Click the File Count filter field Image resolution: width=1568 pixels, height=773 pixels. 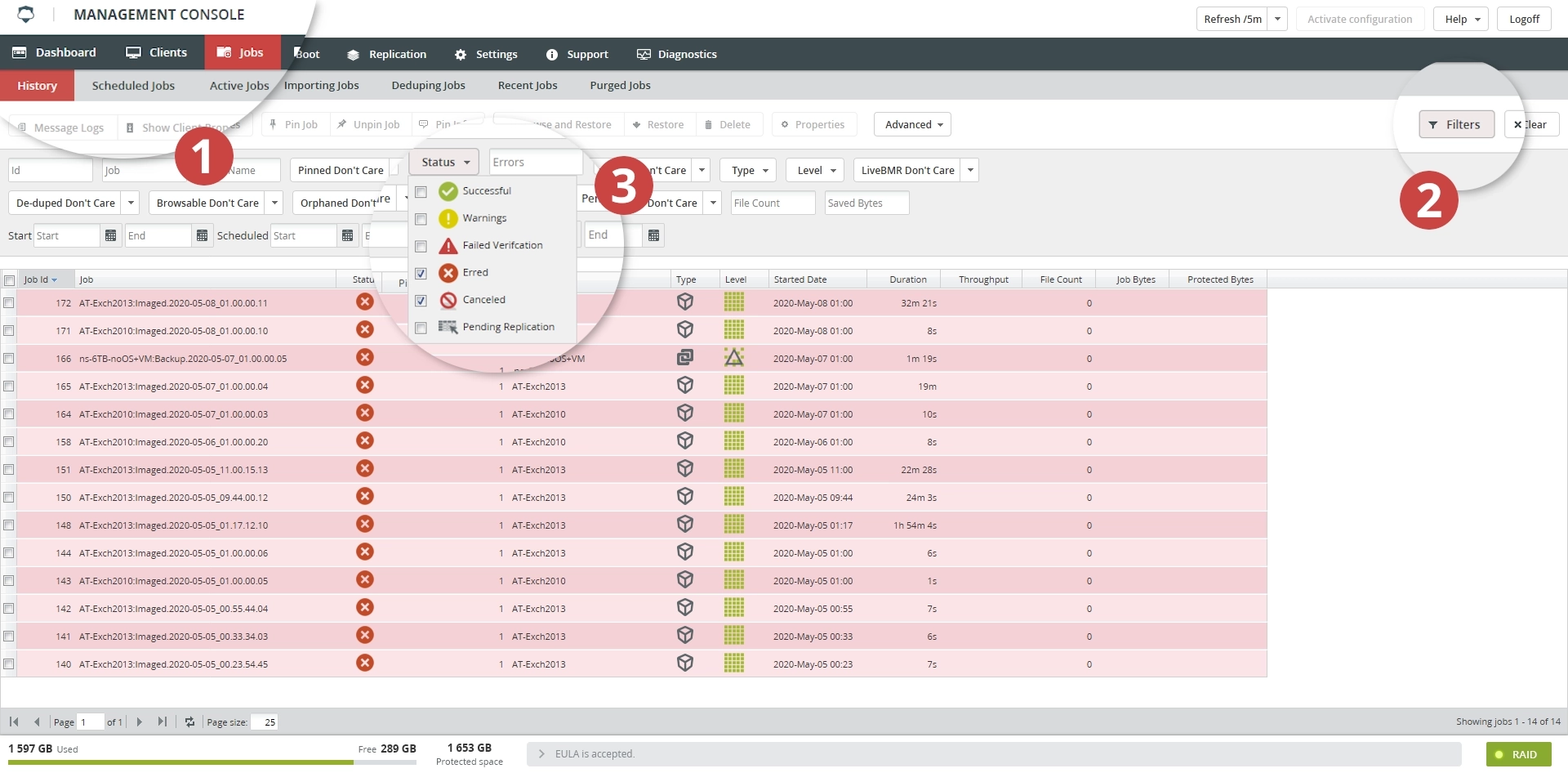tap(773, 203)
